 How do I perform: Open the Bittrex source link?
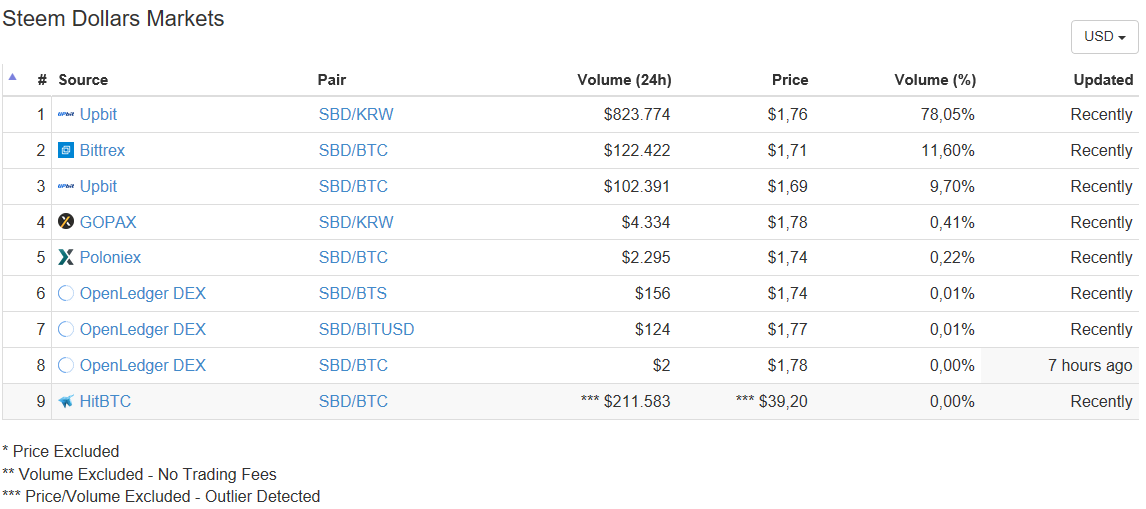pos(102,151)
